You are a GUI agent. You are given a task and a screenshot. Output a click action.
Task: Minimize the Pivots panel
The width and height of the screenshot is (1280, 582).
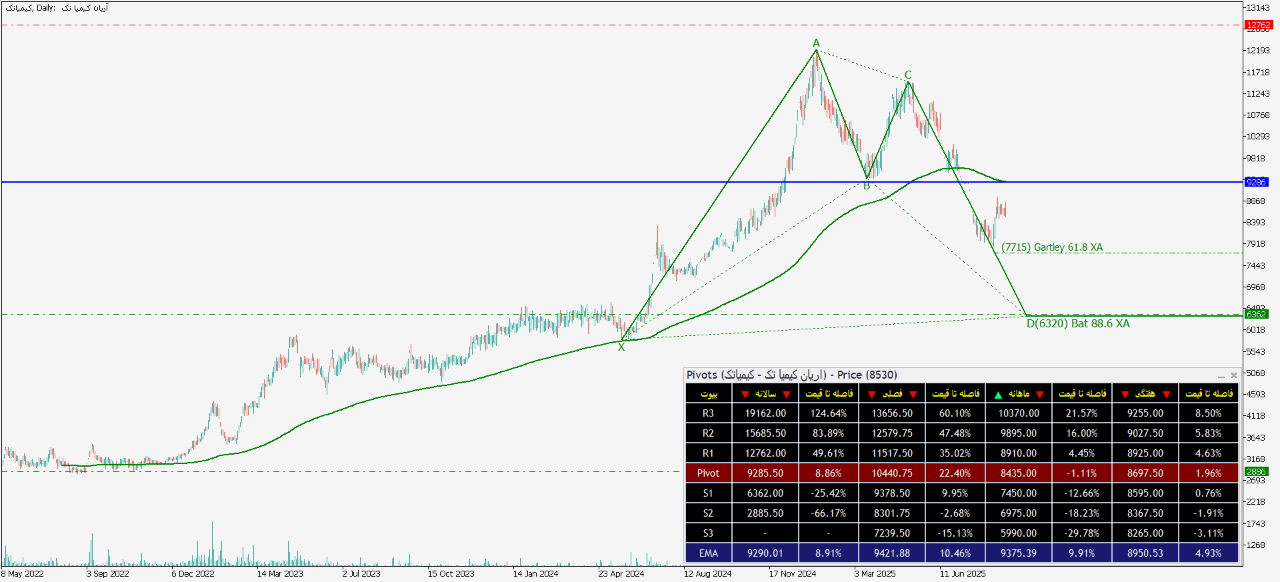coord(1219,375)
